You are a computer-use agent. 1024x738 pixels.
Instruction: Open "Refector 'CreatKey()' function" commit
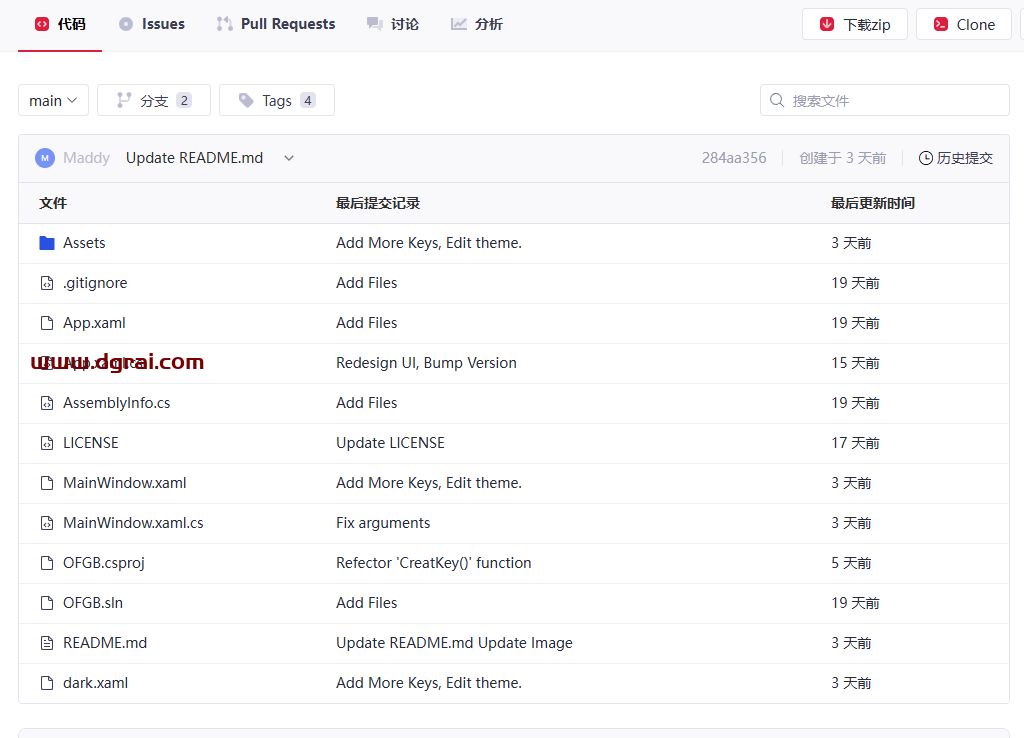(434, 563)
